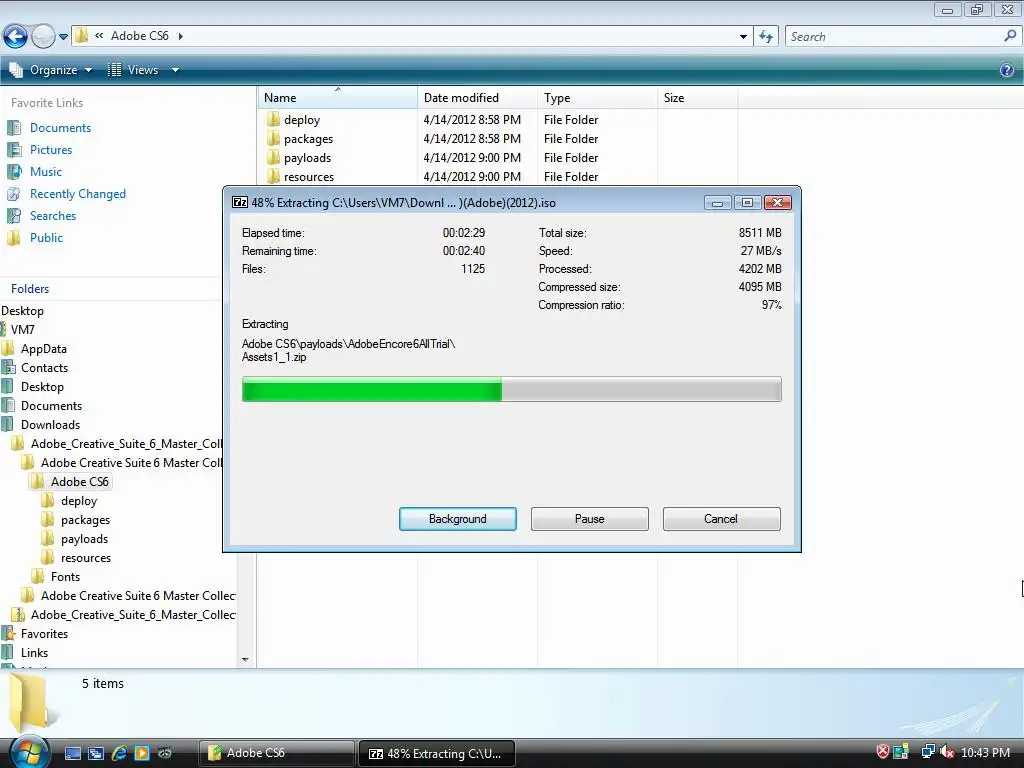This screenshot has height=768, width=1024.
Task: Select the payloads folder in file list
Action: (x=307, y=157)
